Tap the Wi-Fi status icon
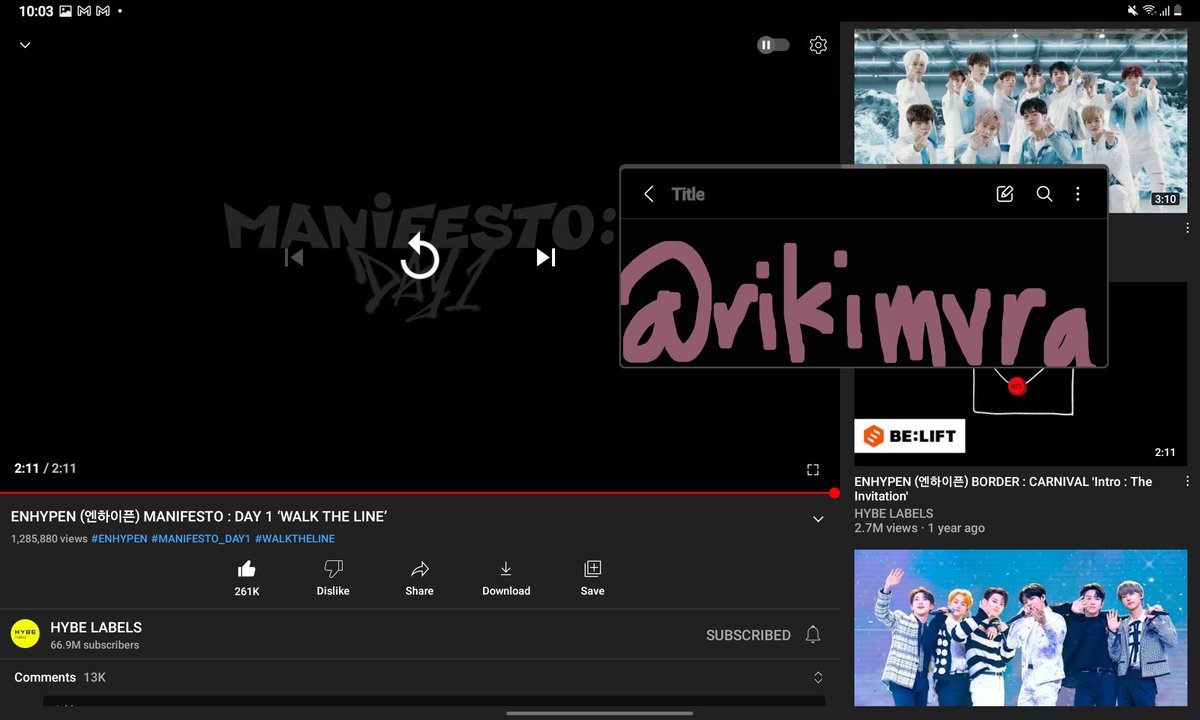 pyautogui.click(x=1150, y=11)
